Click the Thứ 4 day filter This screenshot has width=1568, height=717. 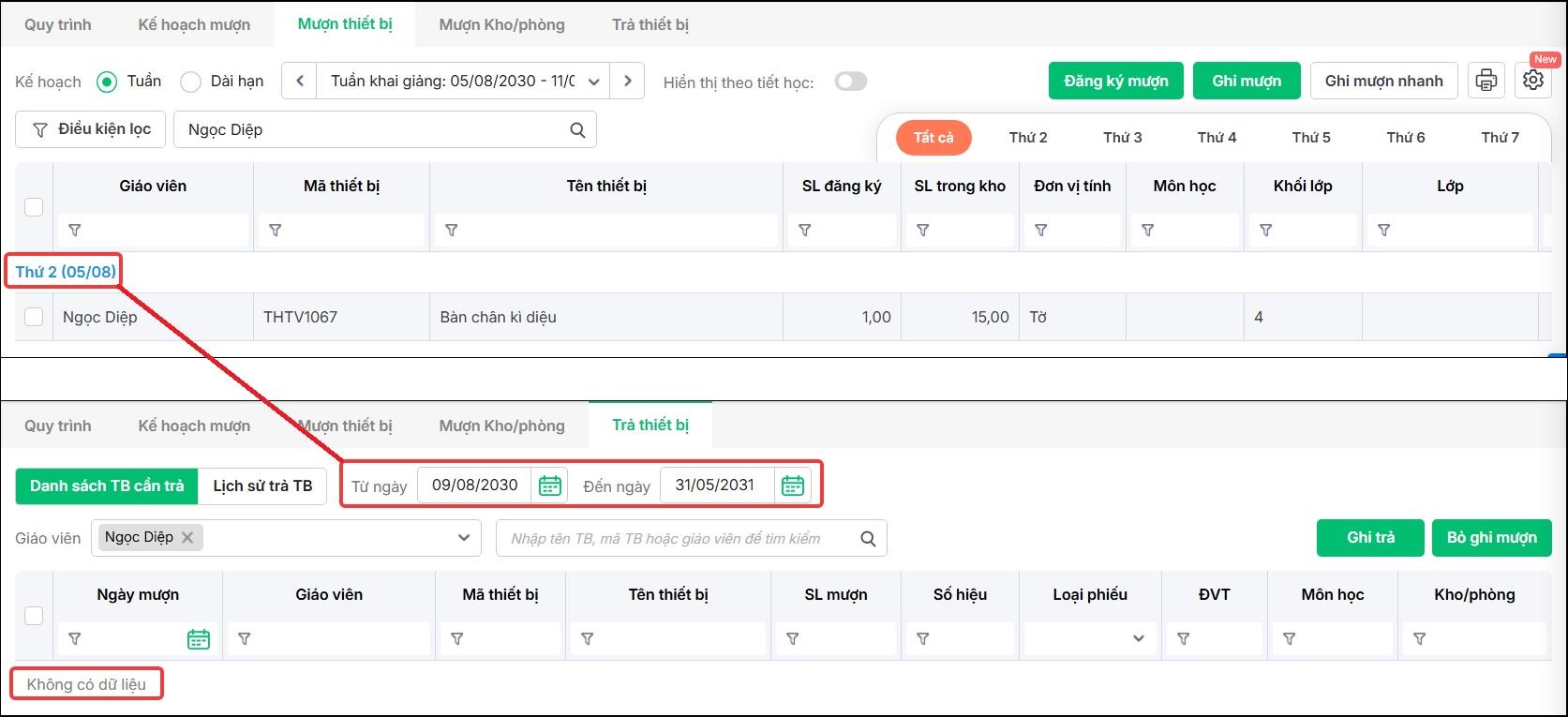point(1217,138)
